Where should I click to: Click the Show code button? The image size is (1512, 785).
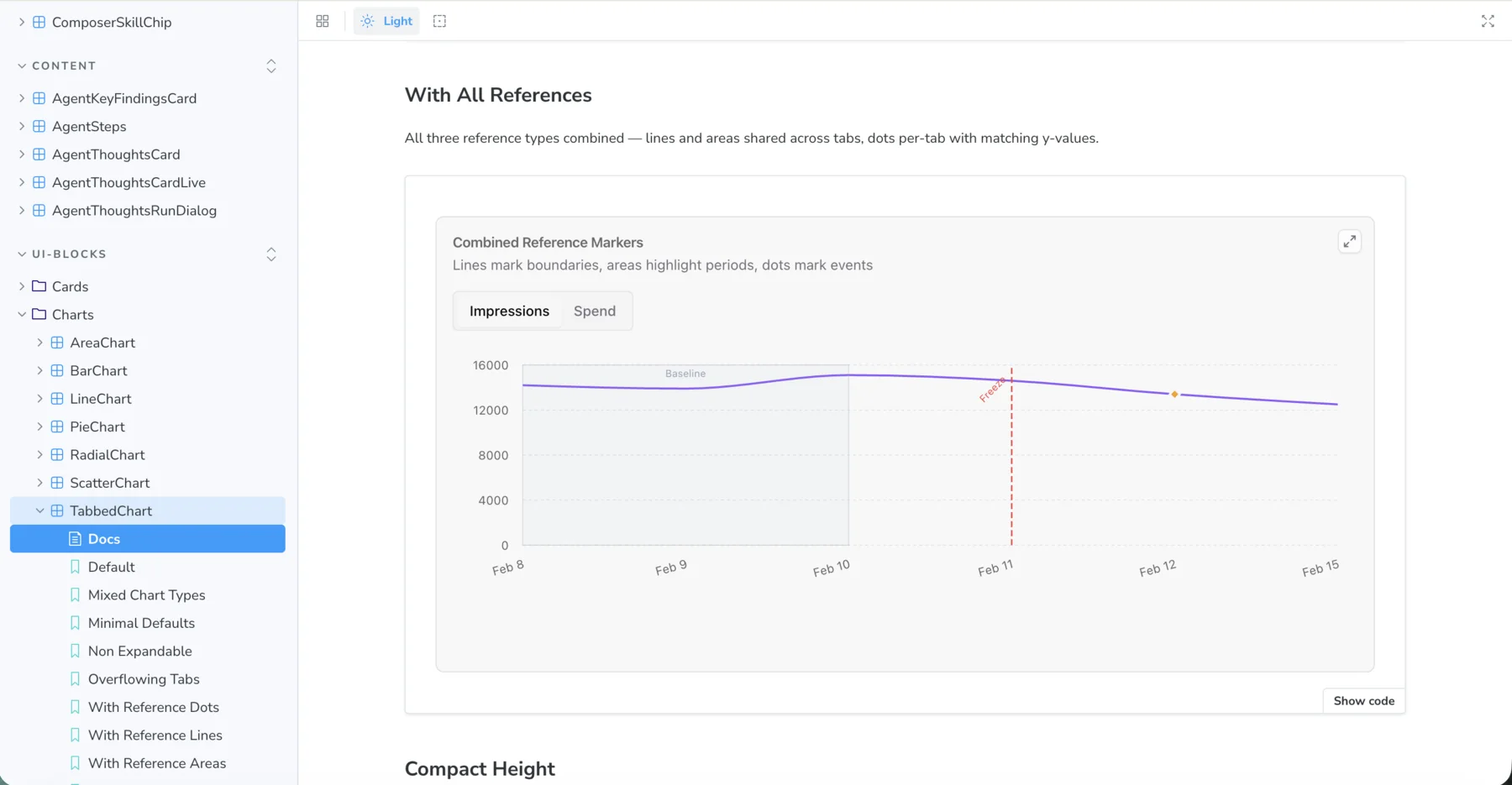pos(1363,701)
